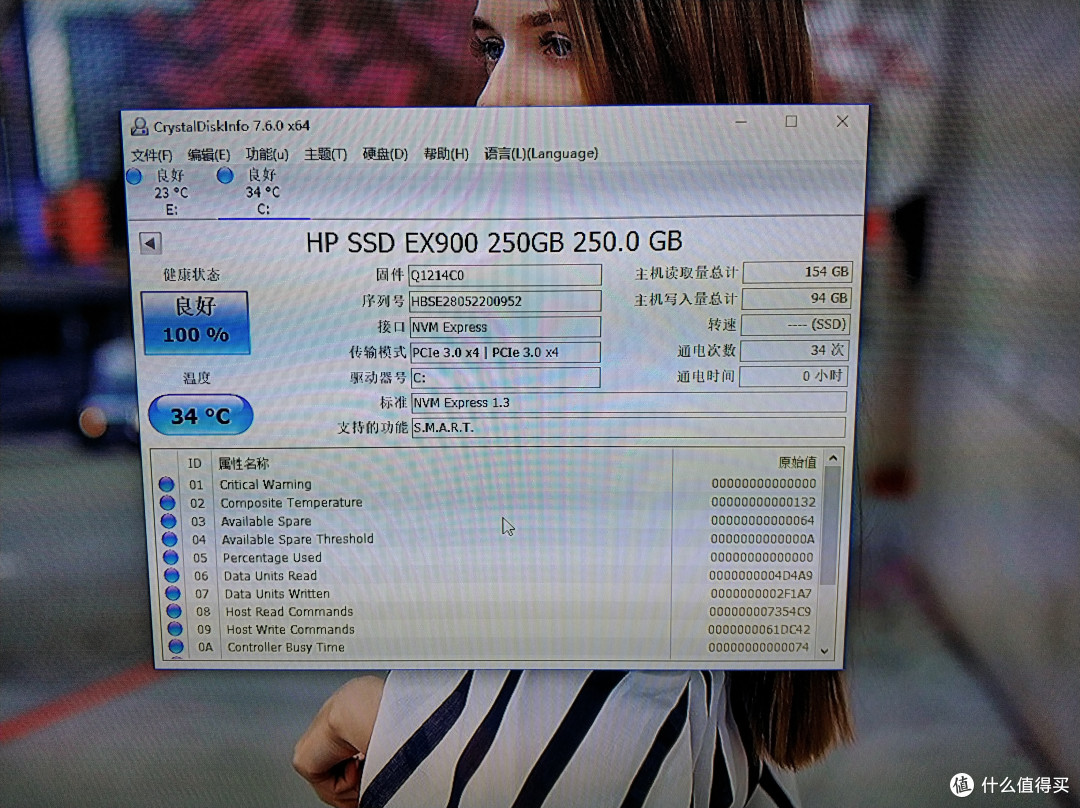The width and height of the screenshot is (1080, 808).
Task: Select the C: drive 34 °C tab
Action: click(262, 191)
